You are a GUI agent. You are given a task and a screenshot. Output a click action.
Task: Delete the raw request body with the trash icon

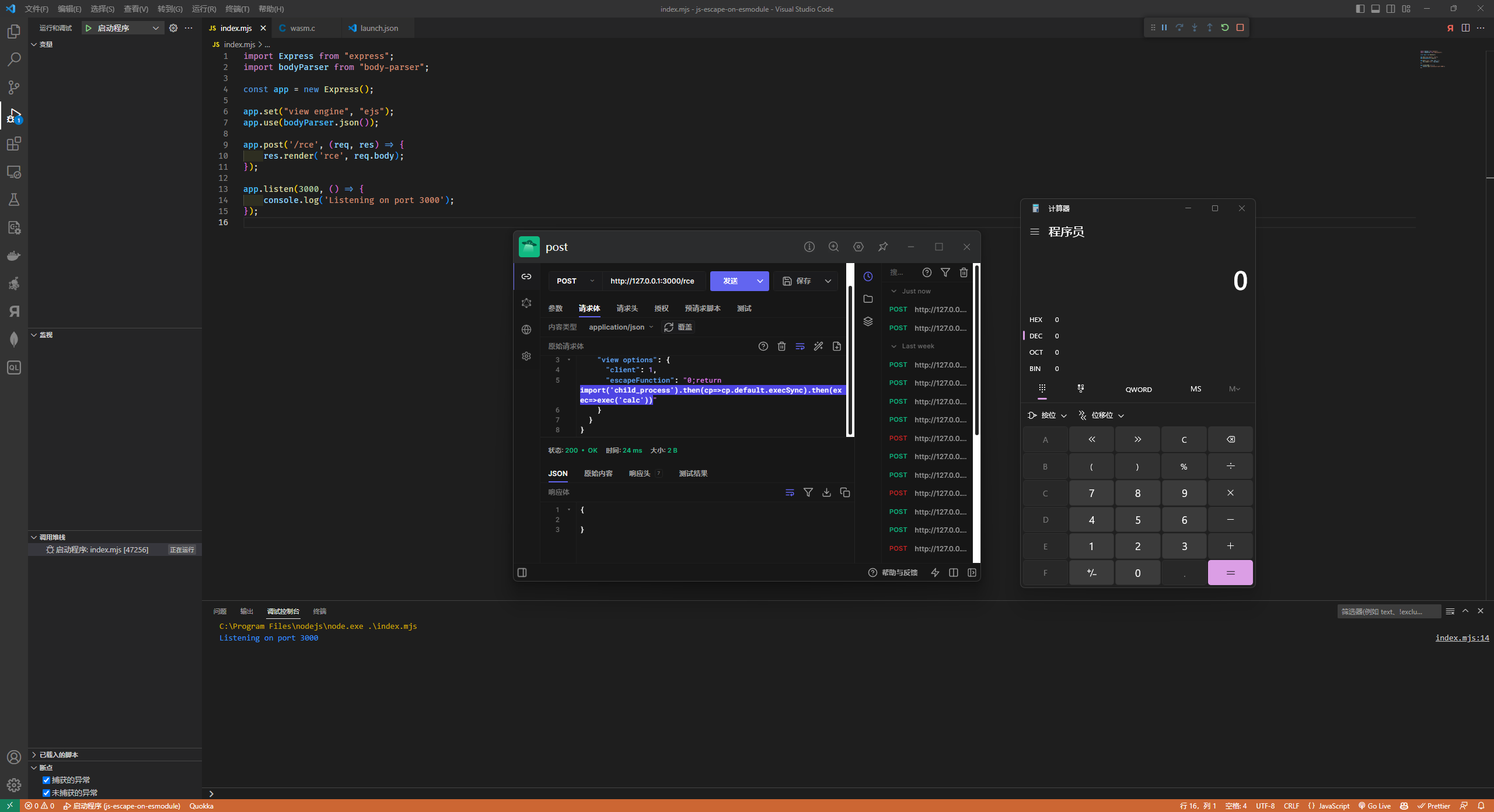pos(781,346)
